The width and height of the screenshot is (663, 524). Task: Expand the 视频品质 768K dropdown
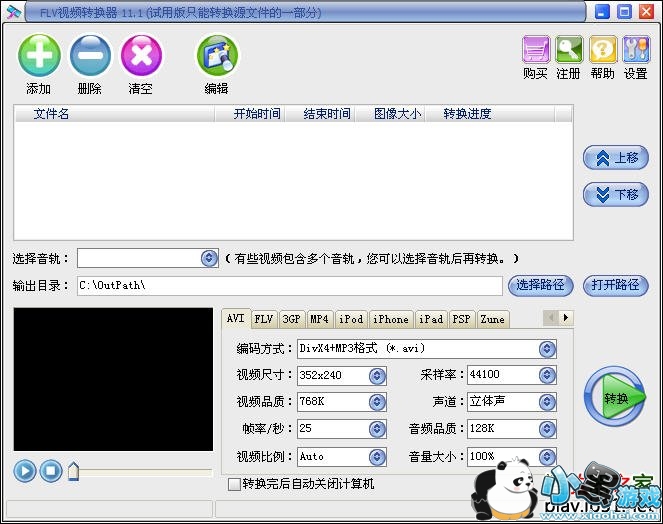point(377,402)
